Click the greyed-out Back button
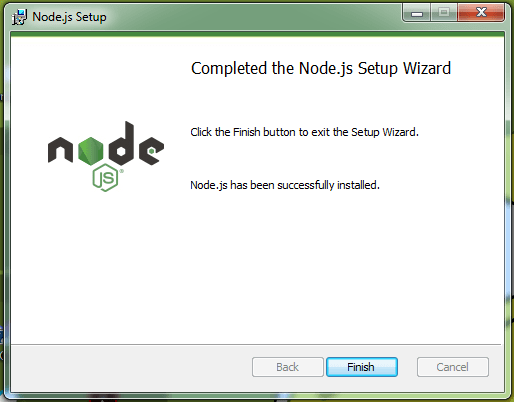The image size is (514, 402). [288, 367]
